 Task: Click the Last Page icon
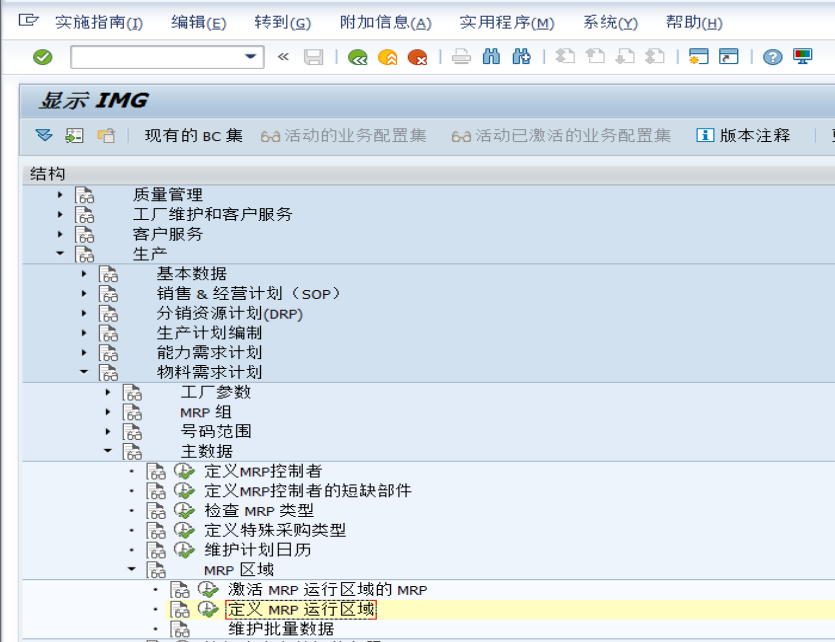point(655,56)
